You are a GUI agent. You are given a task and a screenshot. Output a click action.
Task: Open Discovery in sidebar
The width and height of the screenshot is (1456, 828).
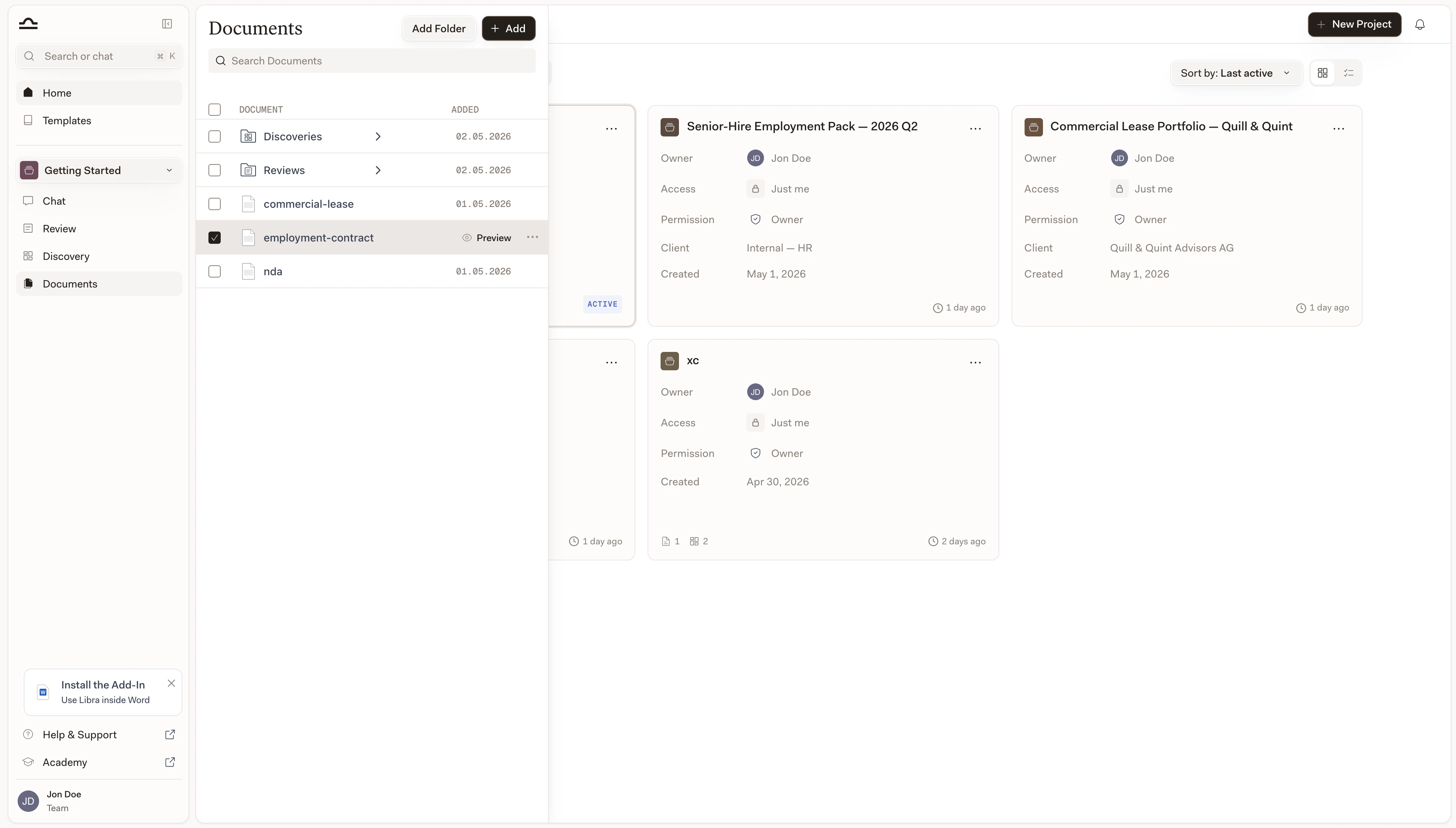(x=99, y=256)
